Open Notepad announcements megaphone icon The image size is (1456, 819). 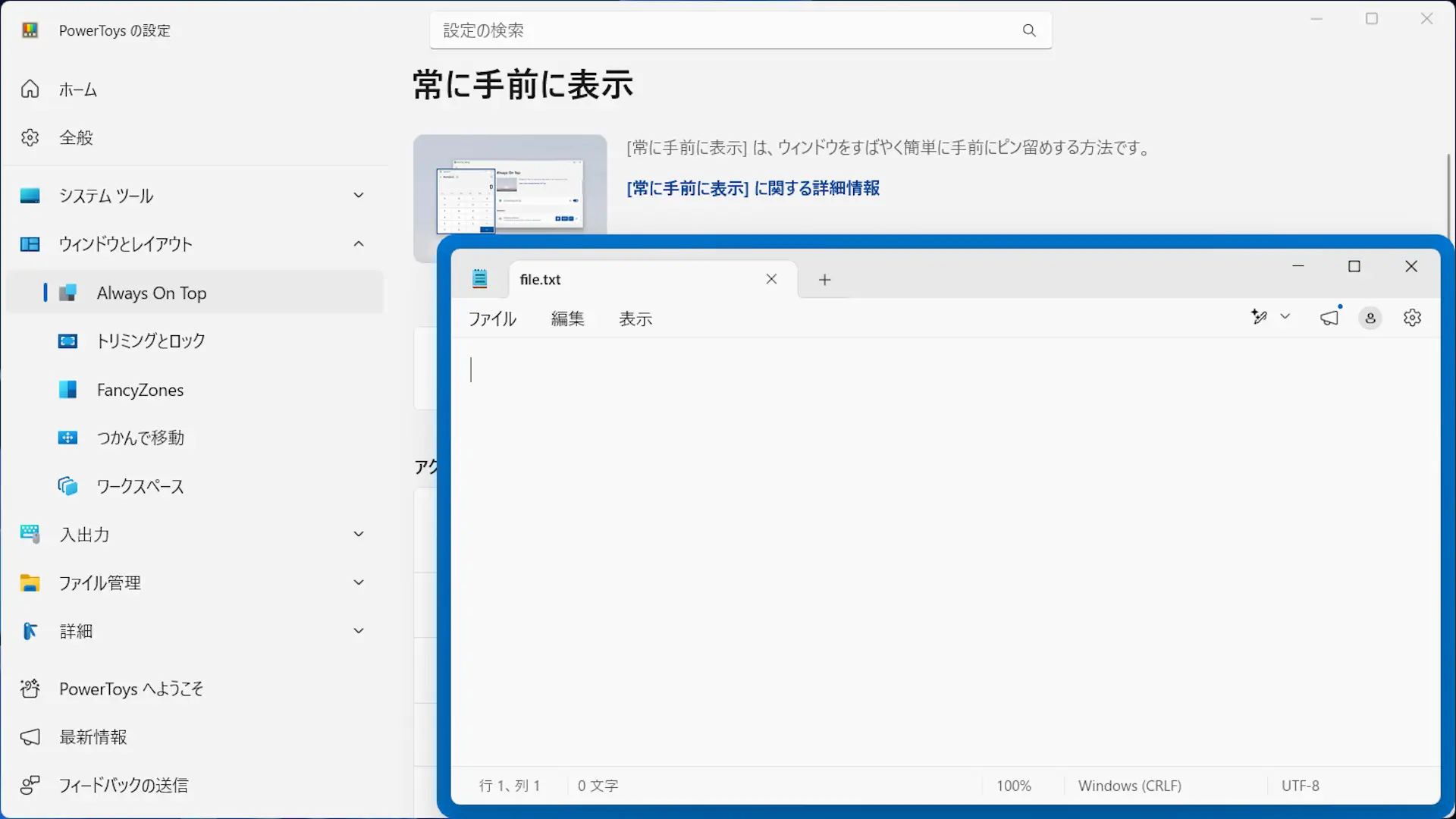click(x=1330, y=317)
